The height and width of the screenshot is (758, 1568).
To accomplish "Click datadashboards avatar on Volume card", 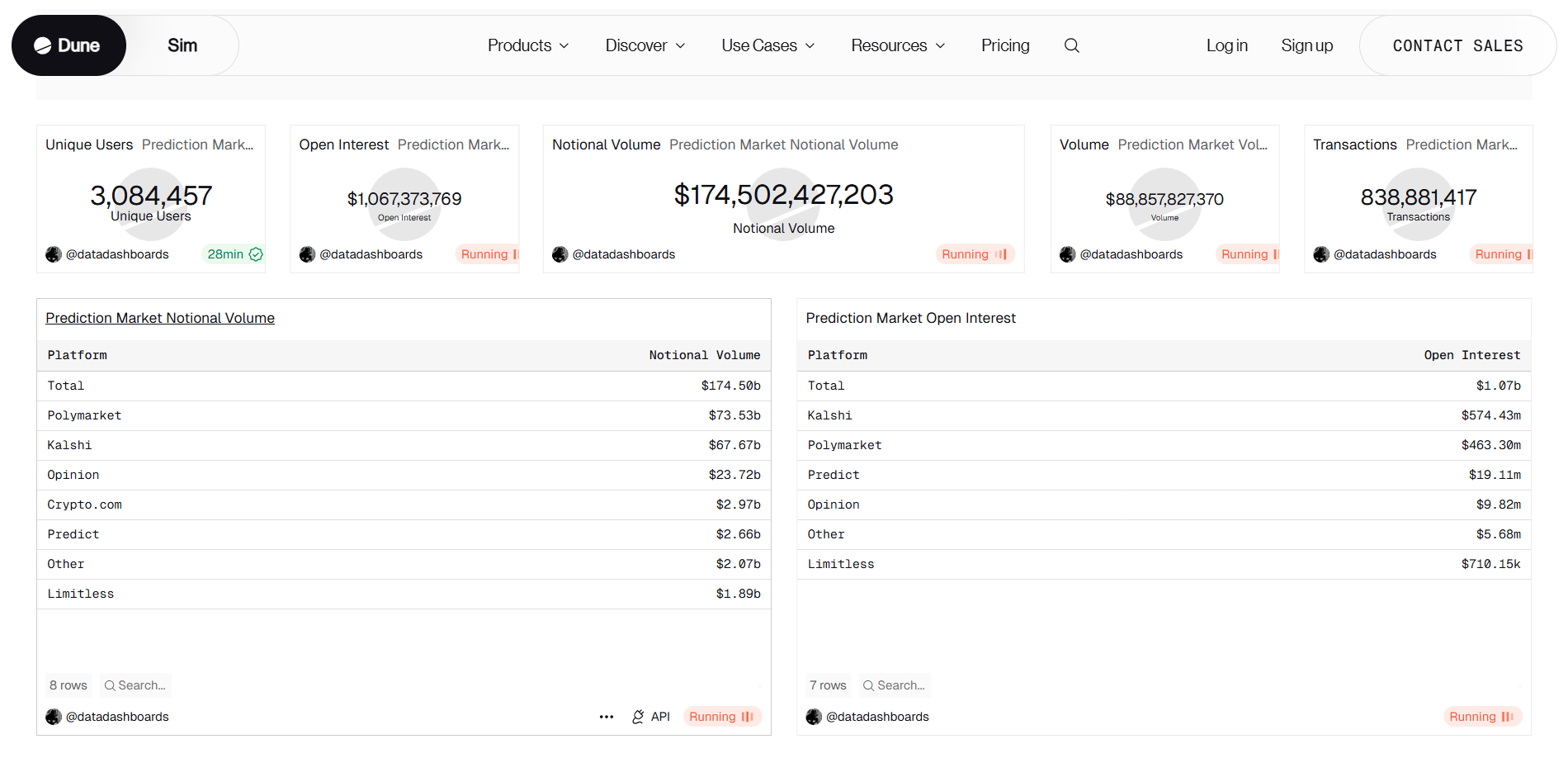I will 1068,254.
